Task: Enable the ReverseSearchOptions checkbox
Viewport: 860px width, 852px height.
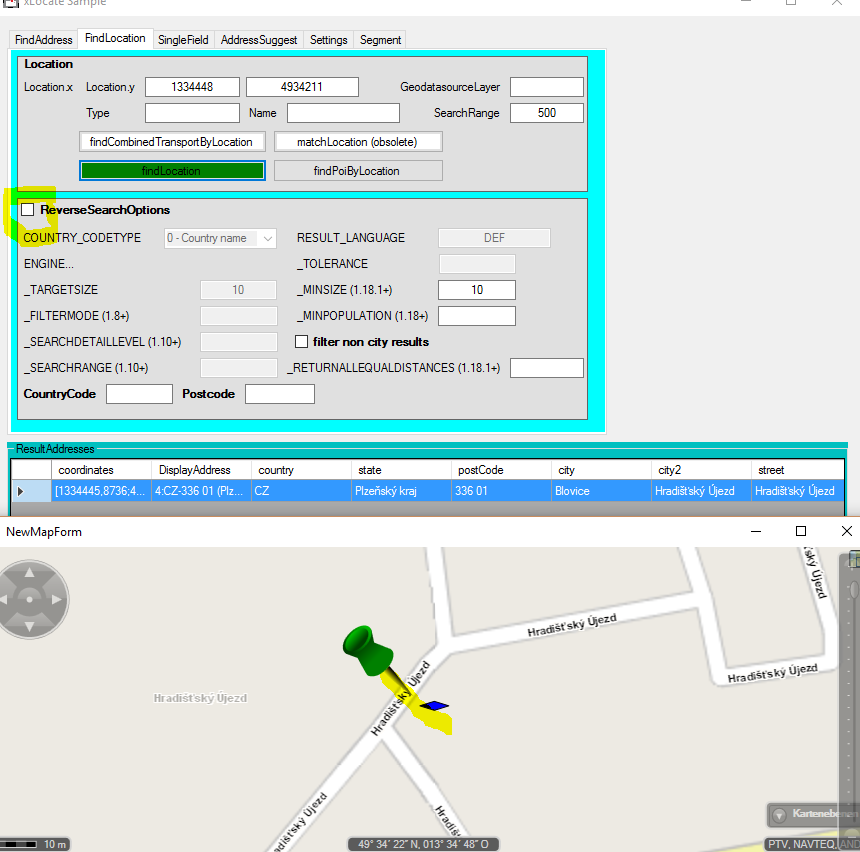Action: point(28,210)
